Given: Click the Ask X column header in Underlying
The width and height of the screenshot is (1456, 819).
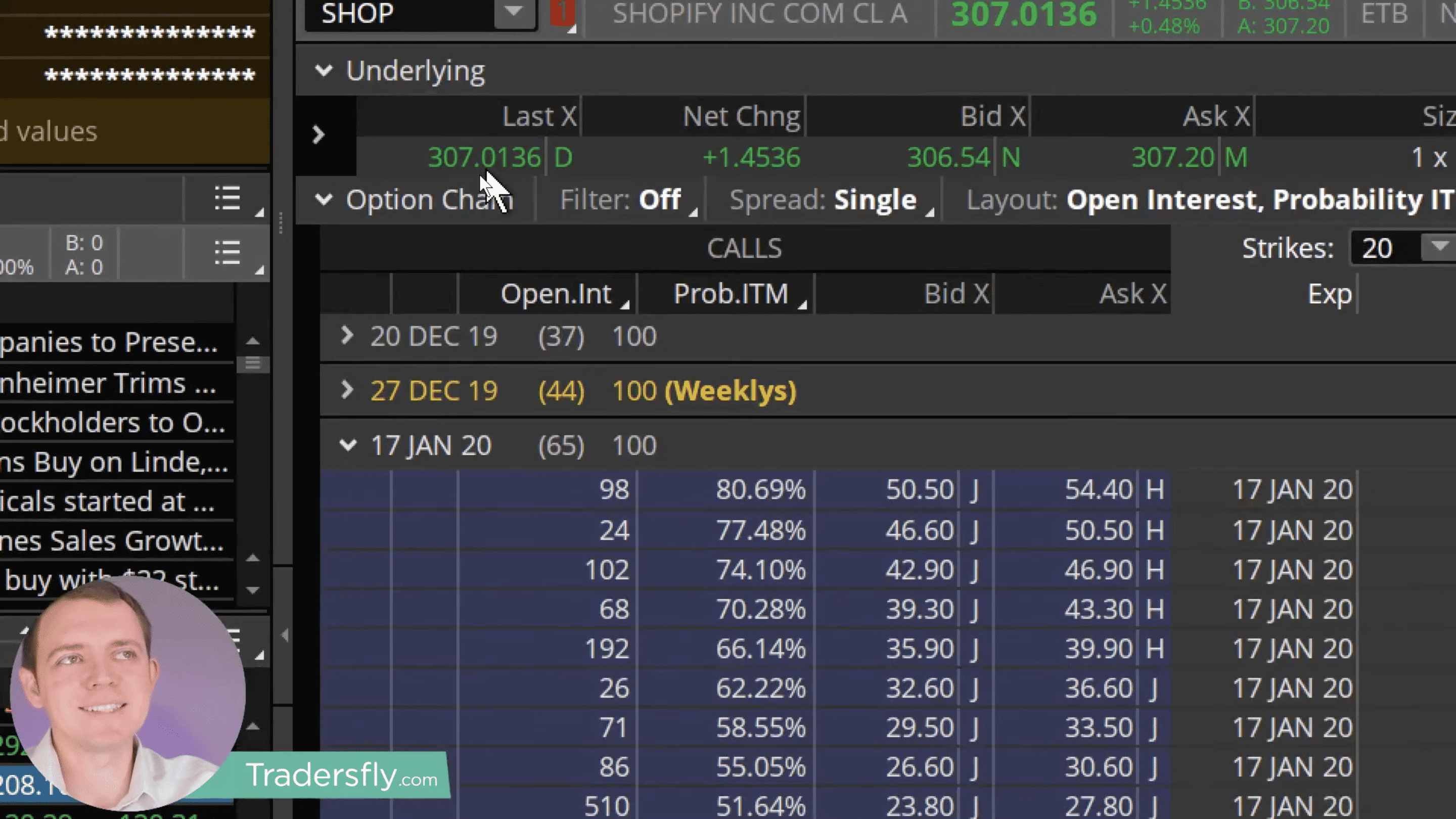Looking at the screenshot, I should [1216, 116].
